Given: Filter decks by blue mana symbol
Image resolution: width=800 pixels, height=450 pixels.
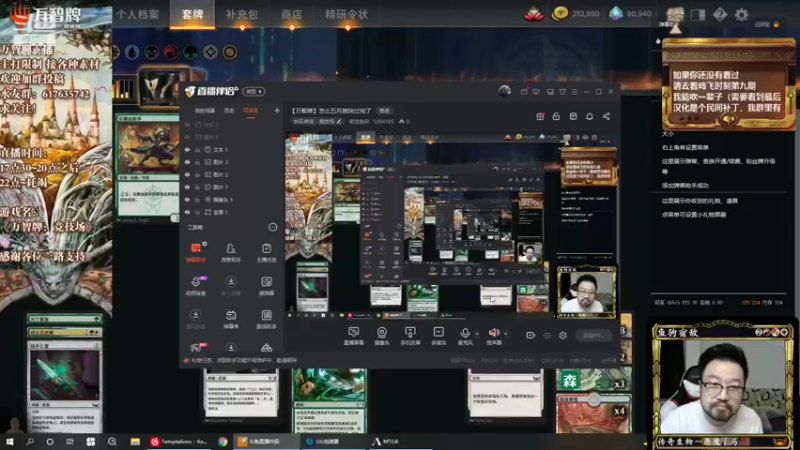Looking at the screenshot, I should point(132,52).
